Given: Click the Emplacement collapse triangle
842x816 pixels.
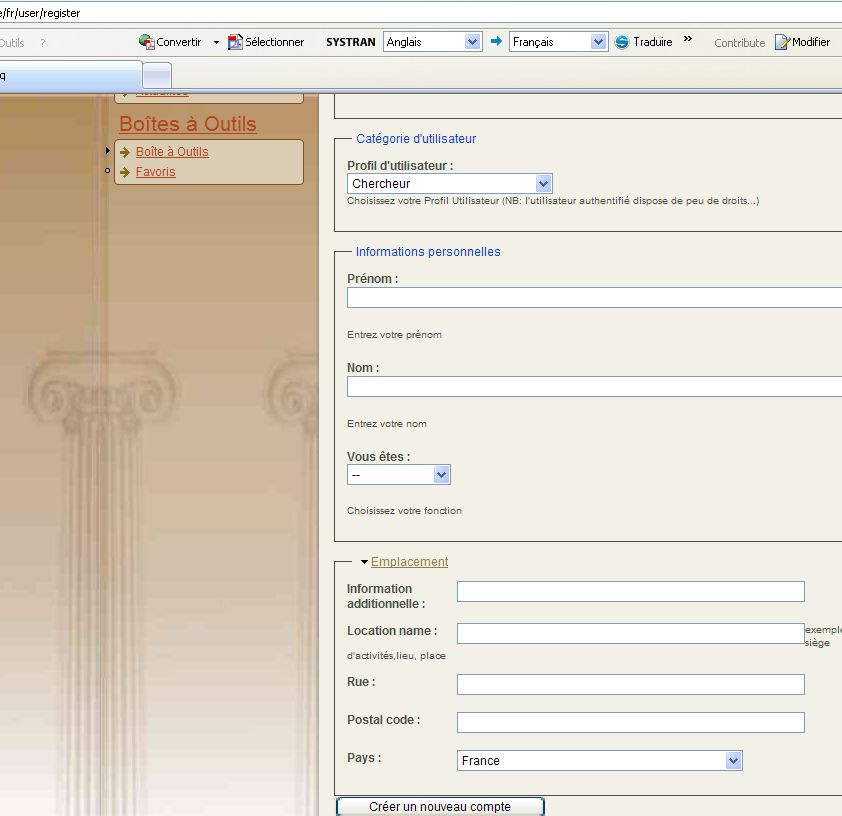Looking at the screenshot, I should [x=364, y=562].
